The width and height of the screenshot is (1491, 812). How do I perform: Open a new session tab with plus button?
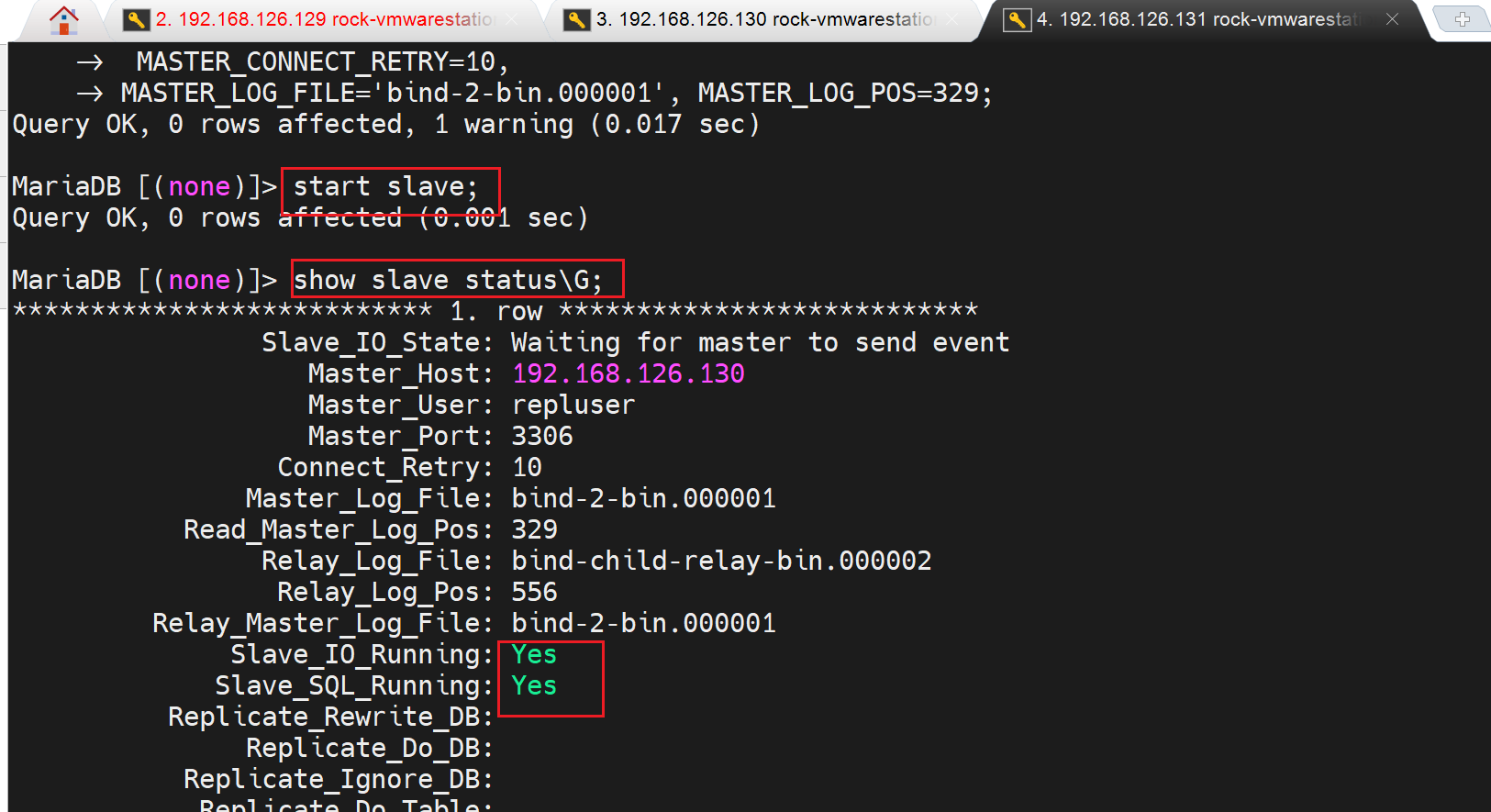click(1463, 18)
